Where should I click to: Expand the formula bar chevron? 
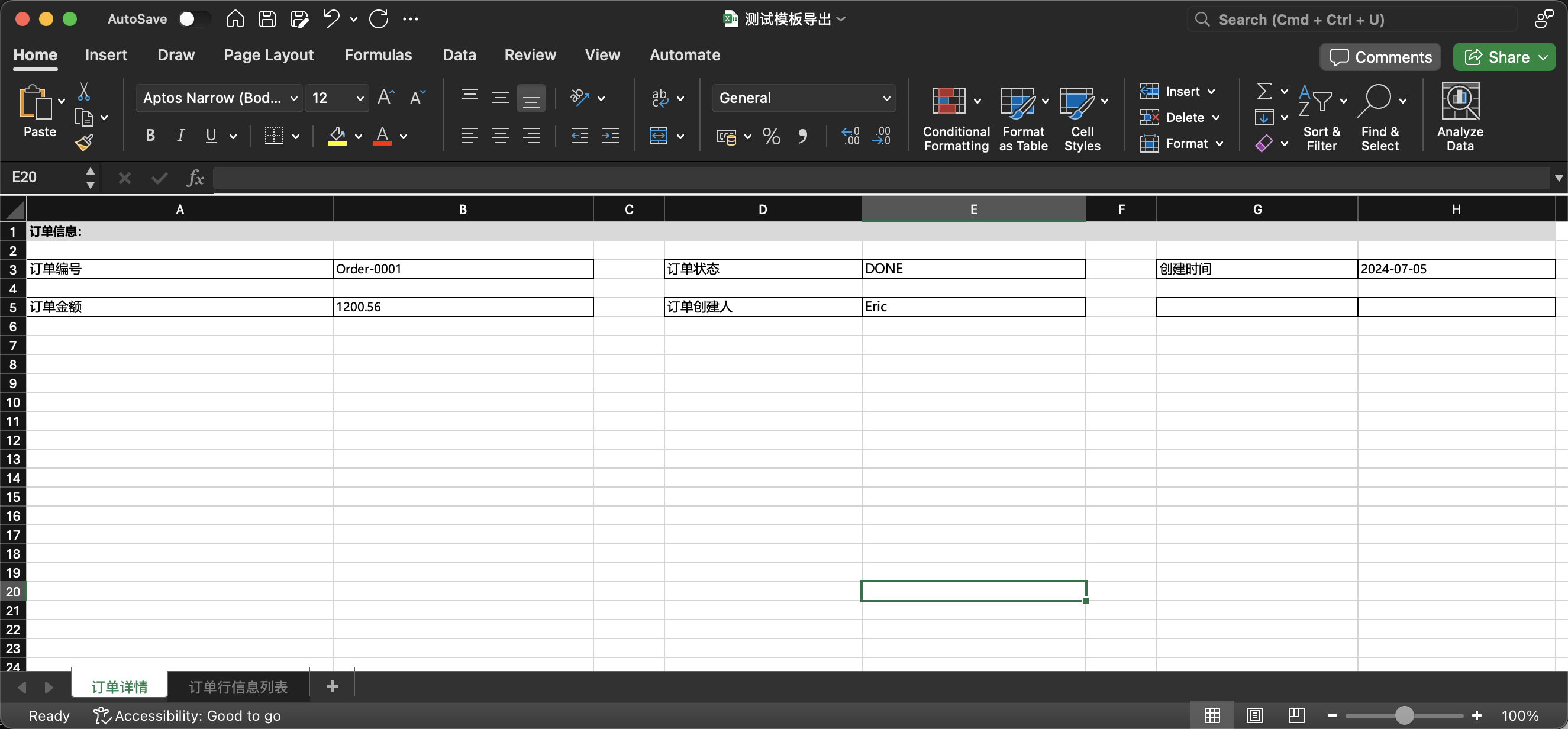(x=1559, y=178)
